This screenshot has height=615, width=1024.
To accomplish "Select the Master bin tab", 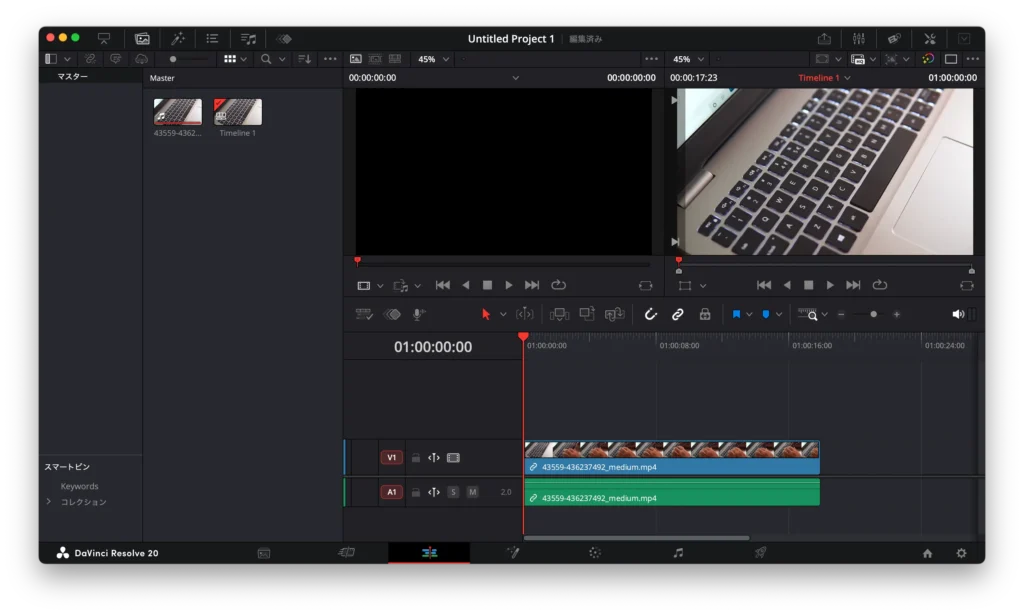I will pyautogui.click(x=162, y=77).
